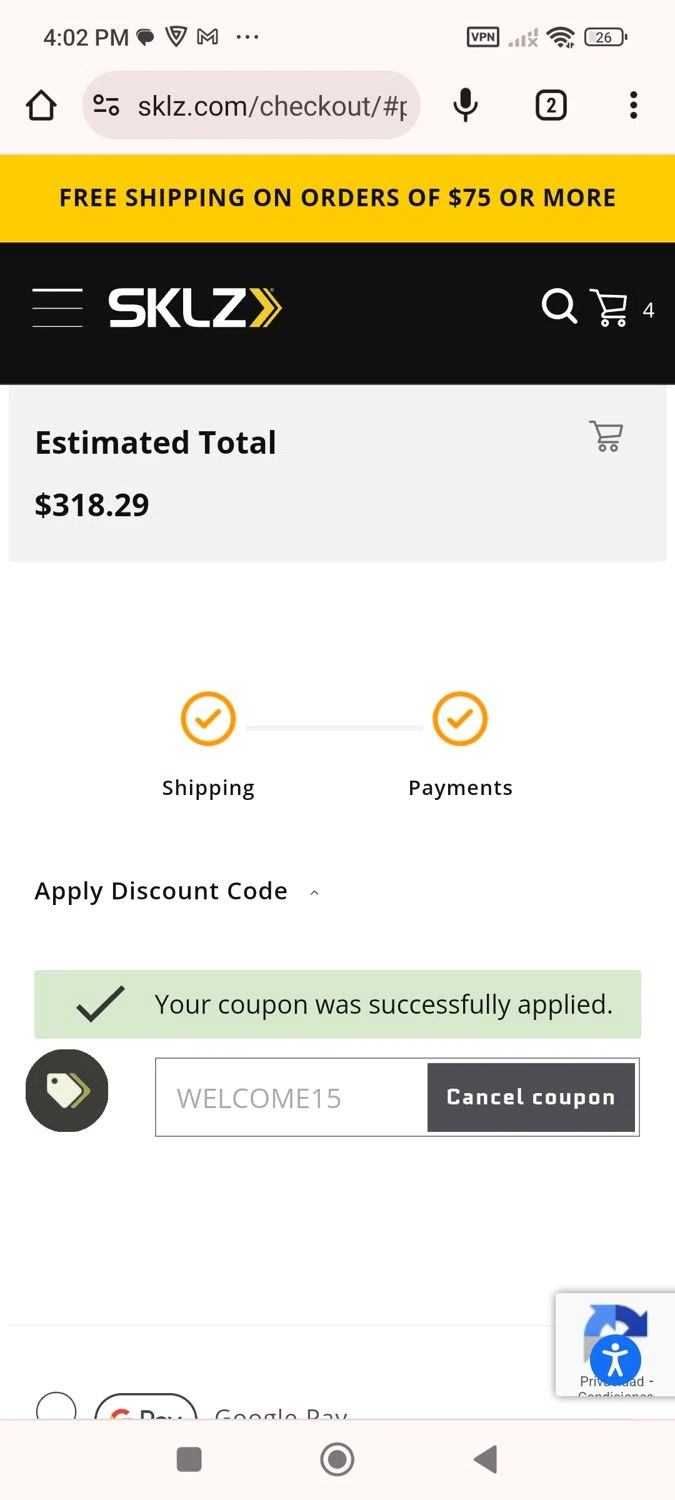This screenshot has width=675, height=1500.
Task: Open the browser tab switcher
Action: (551, 105)
